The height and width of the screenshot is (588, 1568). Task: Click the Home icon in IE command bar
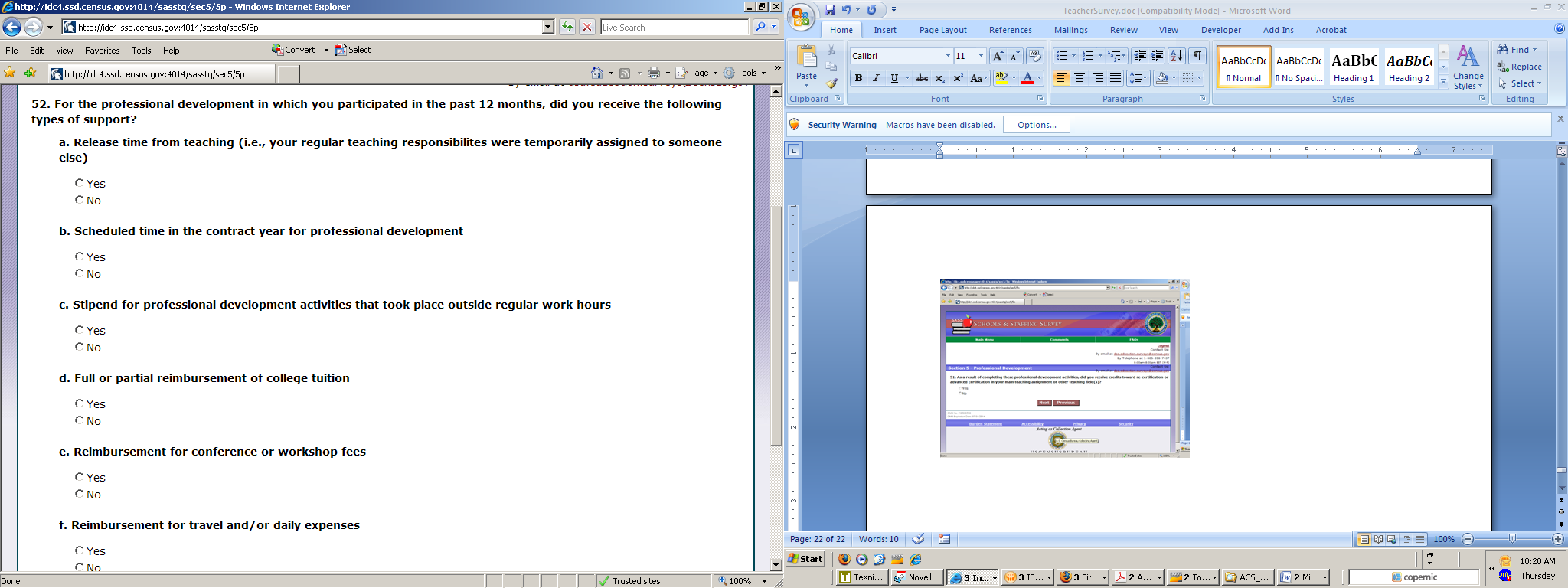[597, 73]
